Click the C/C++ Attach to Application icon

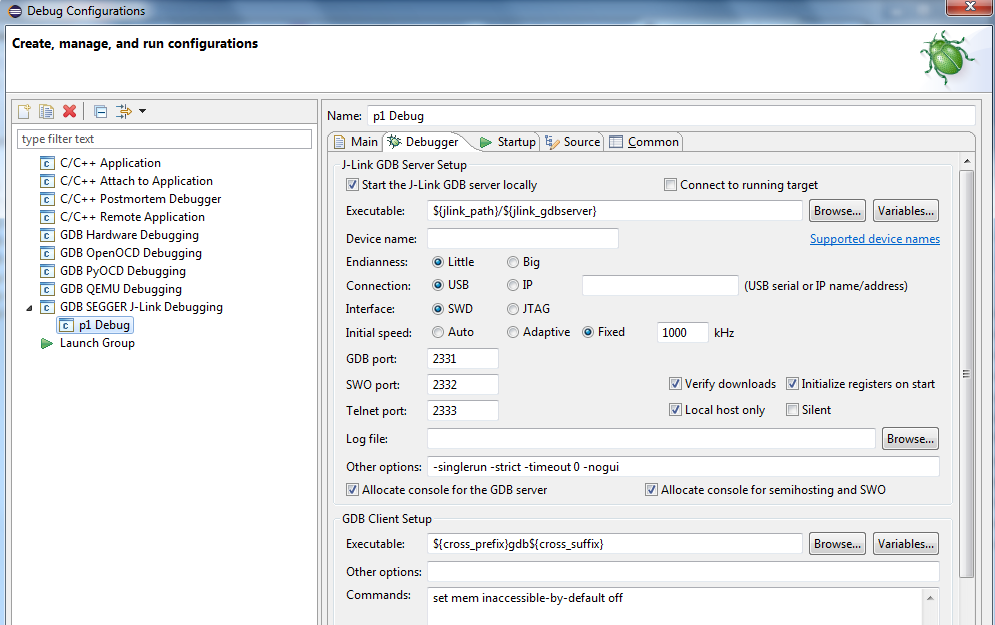pyautogui.click(x=47, y=181)
